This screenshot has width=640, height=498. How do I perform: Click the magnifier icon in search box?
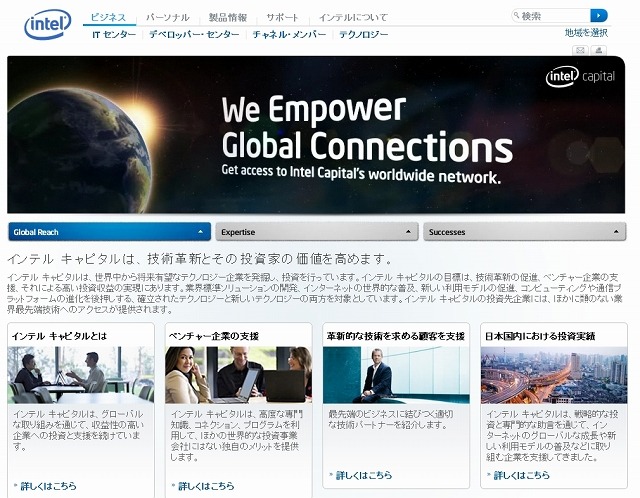click(x=517, y=16)
